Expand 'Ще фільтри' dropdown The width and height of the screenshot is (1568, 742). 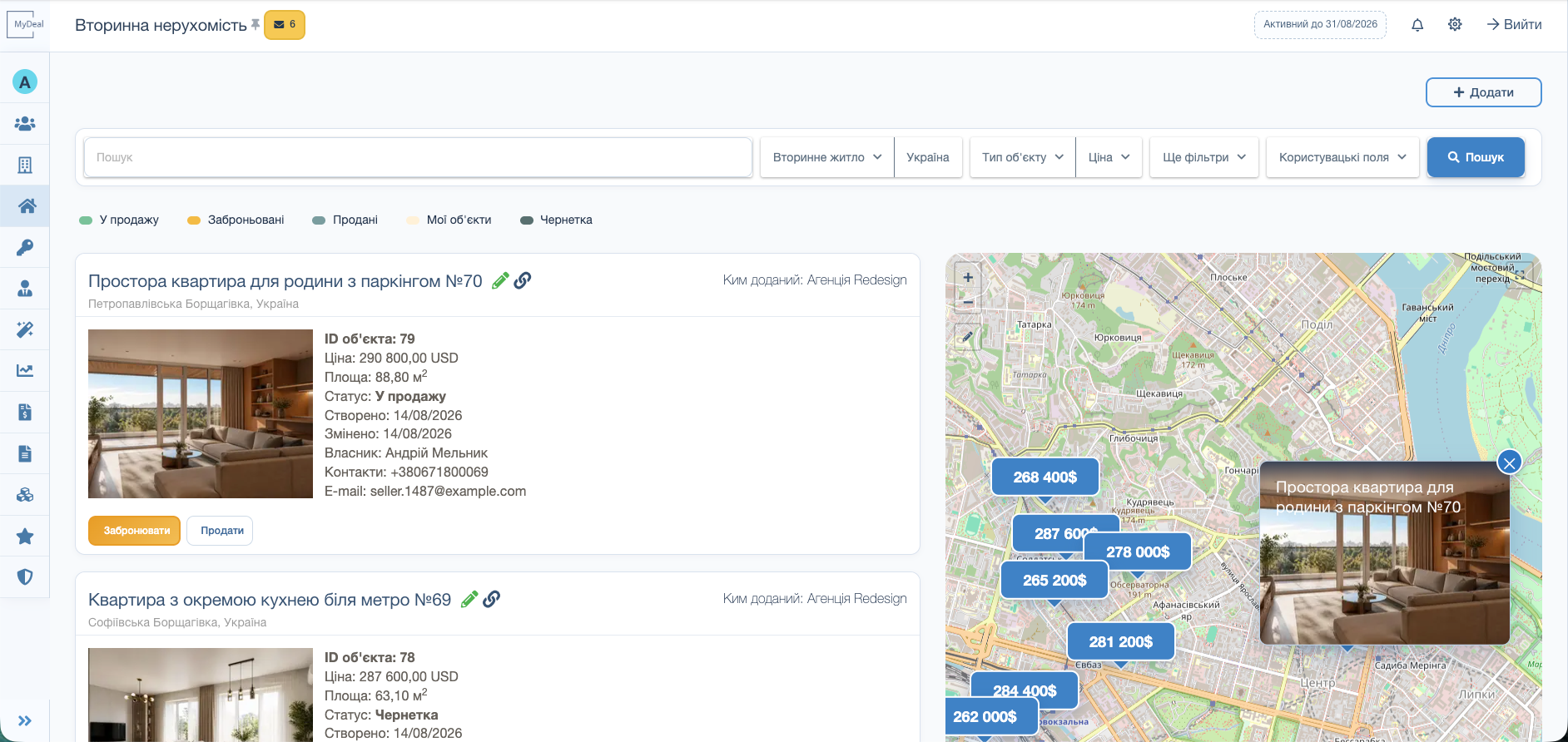click(x=1204, y=157)
